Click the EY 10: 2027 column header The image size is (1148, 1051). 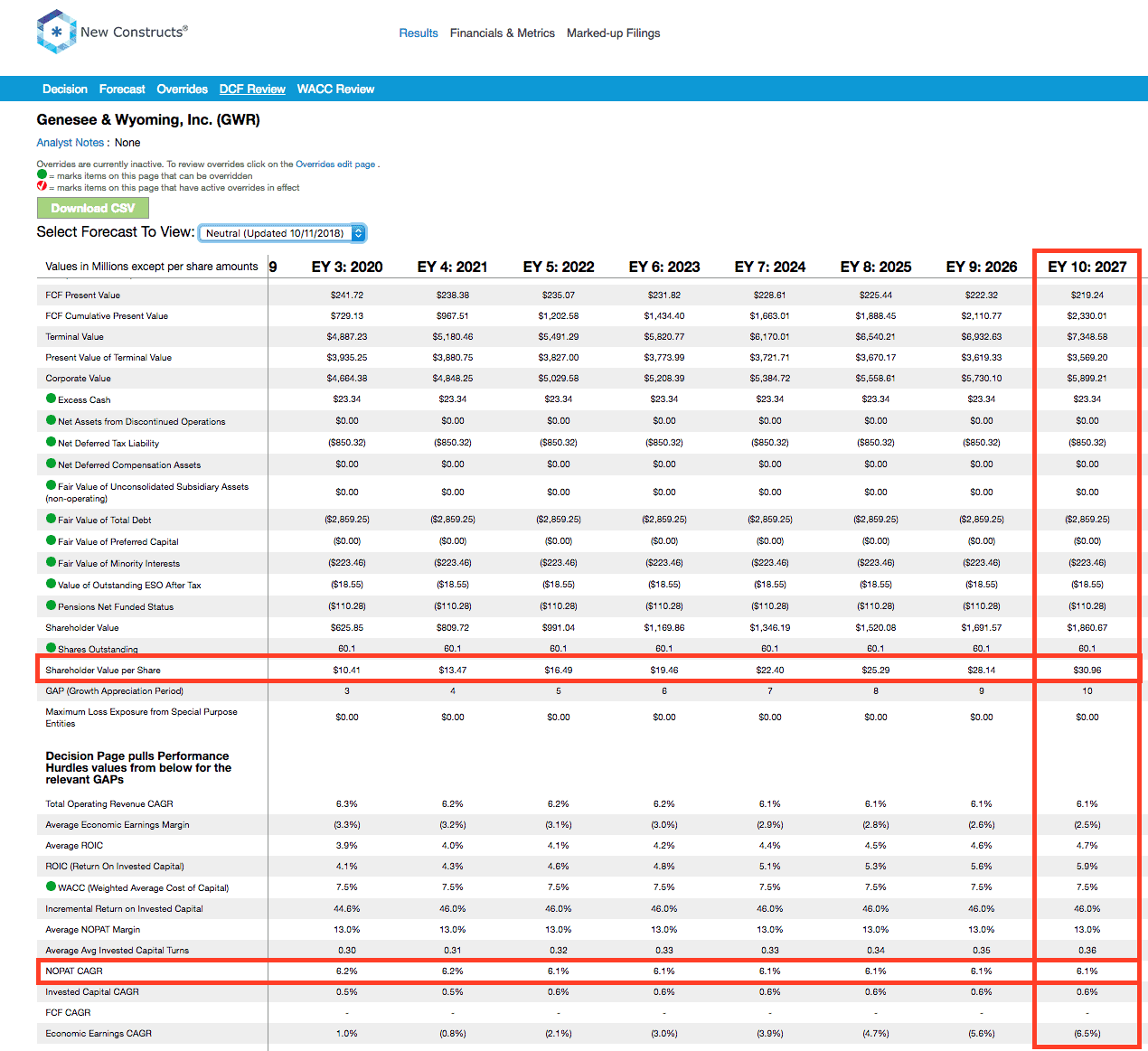click(x=1087, y=267)
